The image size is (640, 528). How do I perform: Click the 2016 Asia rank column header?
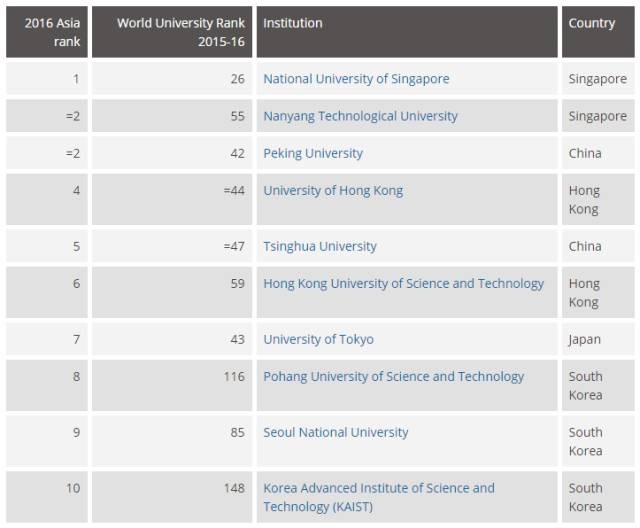coord(46,32)
